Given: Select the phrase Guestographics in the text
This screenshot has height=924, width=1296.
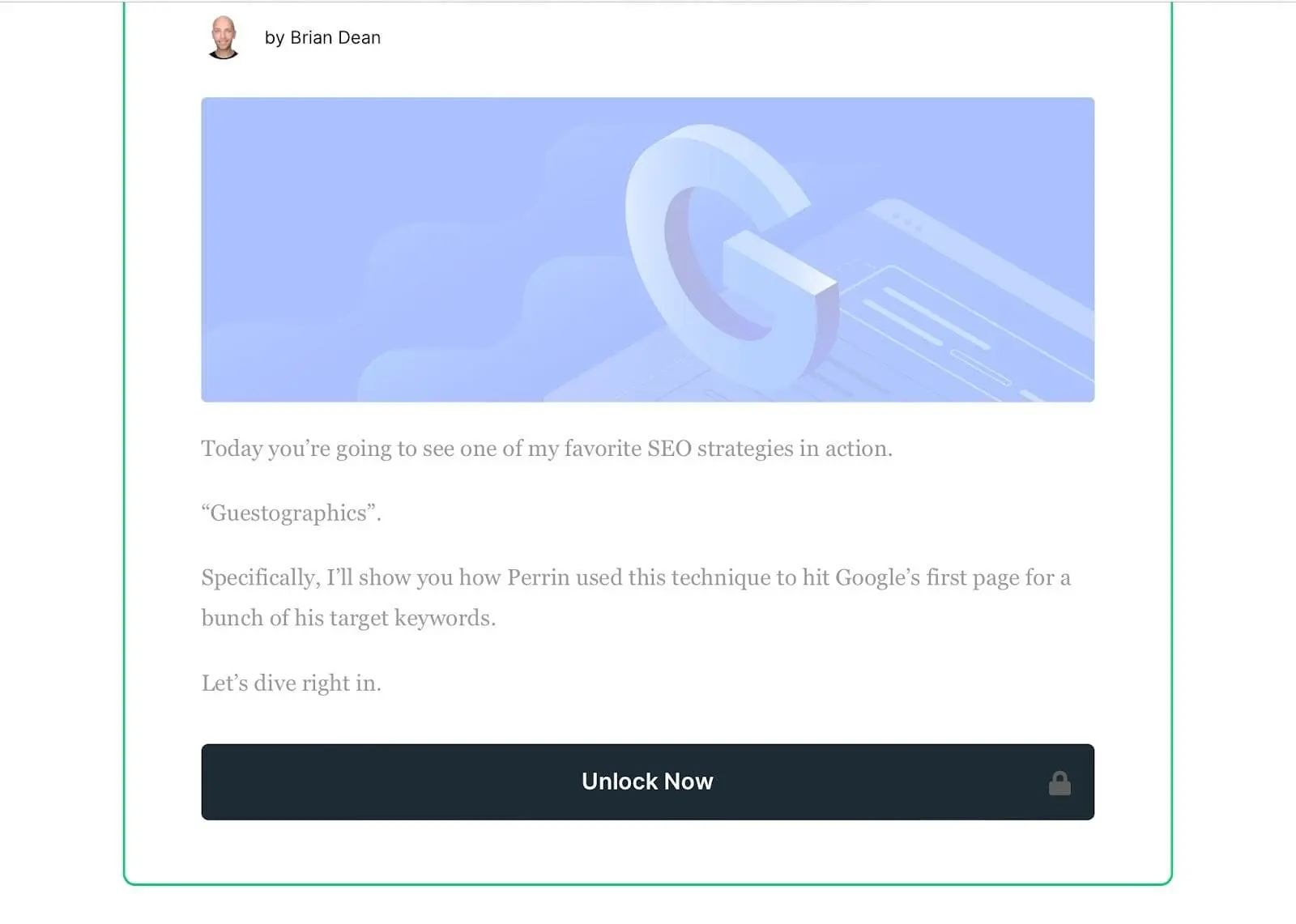Looking at the screenshot, I should 288,513.
